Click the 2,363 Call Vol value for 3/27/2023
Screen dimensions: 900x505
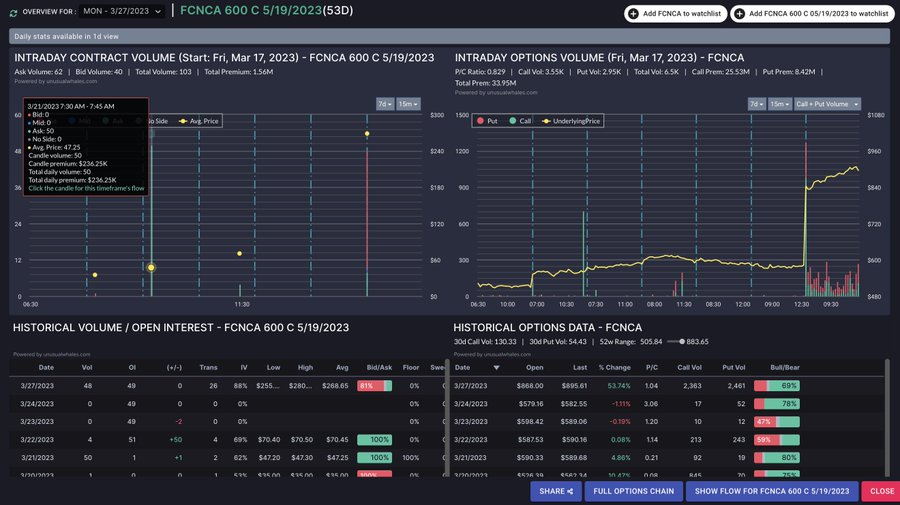pos(692,386)
